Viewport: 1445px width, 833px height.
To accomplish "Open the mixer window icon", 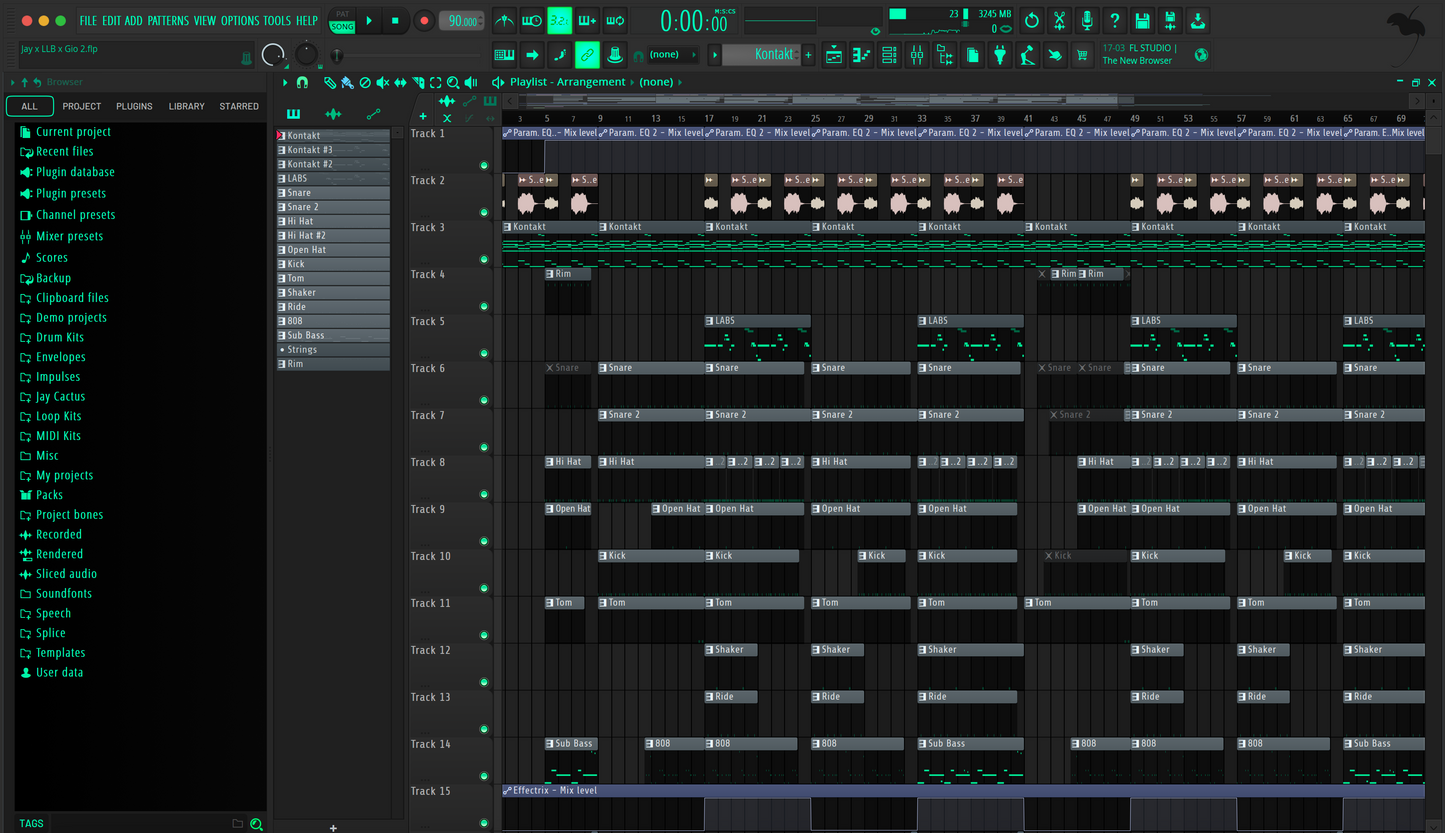I will (x=916, y=56).
